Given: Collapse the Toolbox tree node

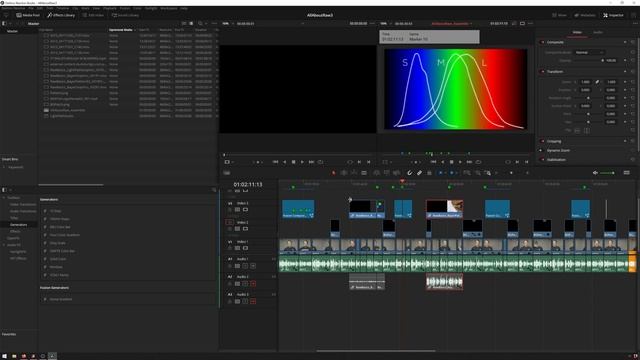Looking at the screenshot, I should click(4, 198).
